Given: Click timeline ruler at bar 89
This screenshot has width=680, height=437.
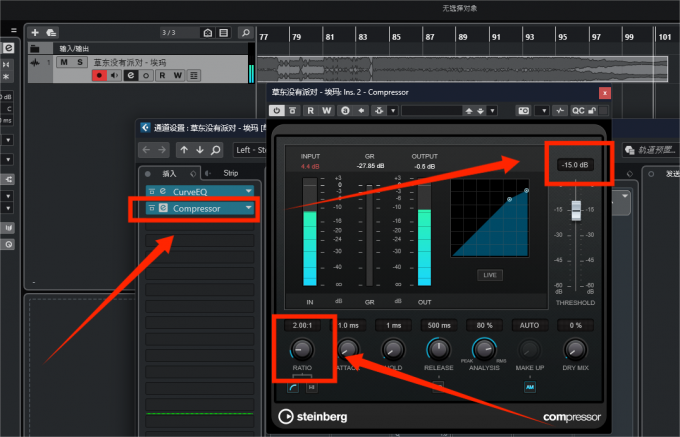Looking at the screenshot, I should (x=463, y=37).
